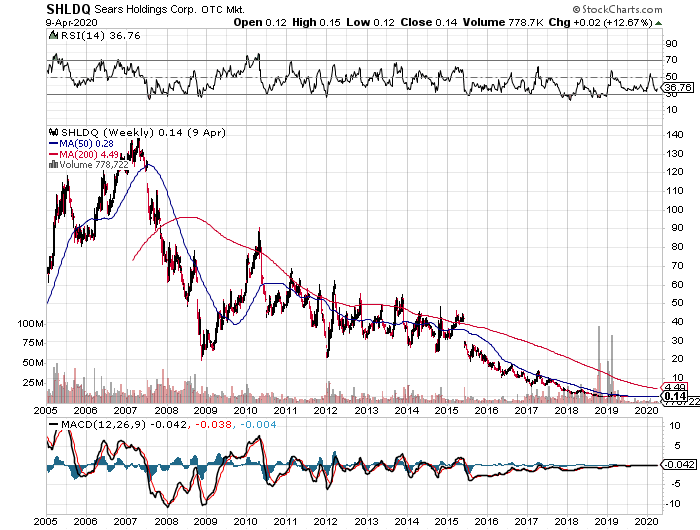Click the RSI(14) 36.76 legend text

[x=100, y=35]
